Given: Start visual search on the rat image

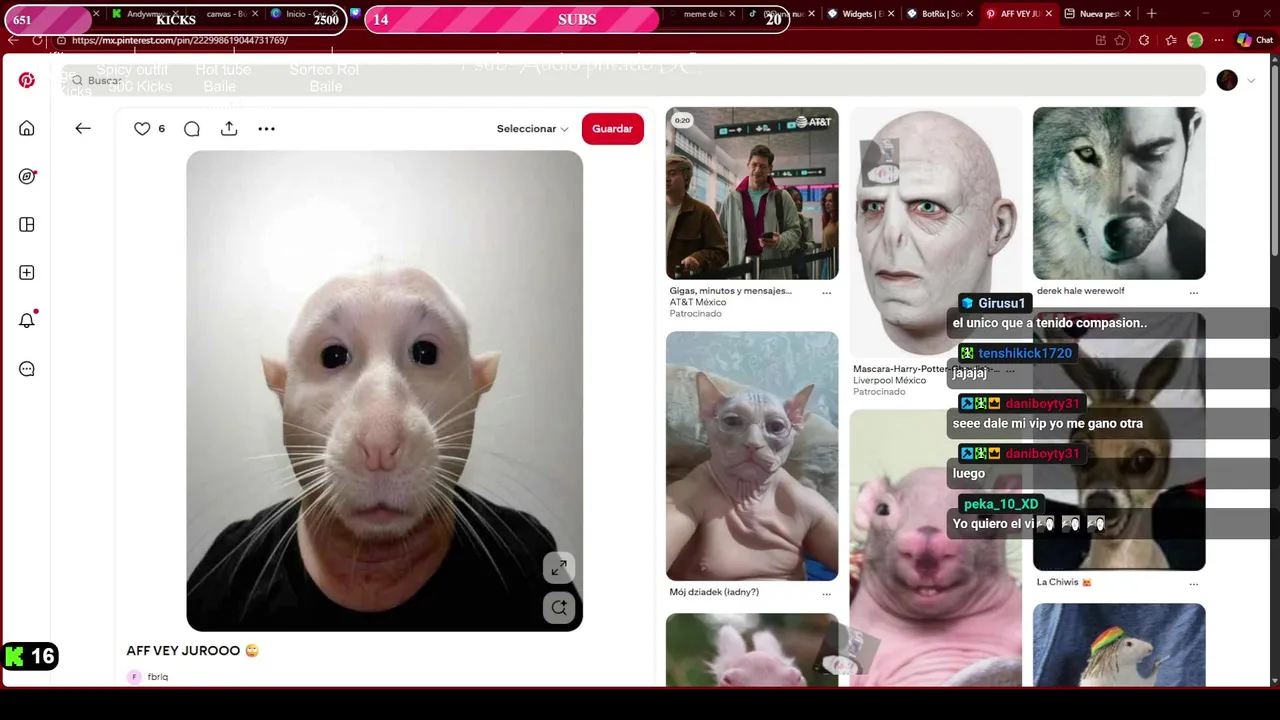Looking at the screenshot, I should click(559, 607).
